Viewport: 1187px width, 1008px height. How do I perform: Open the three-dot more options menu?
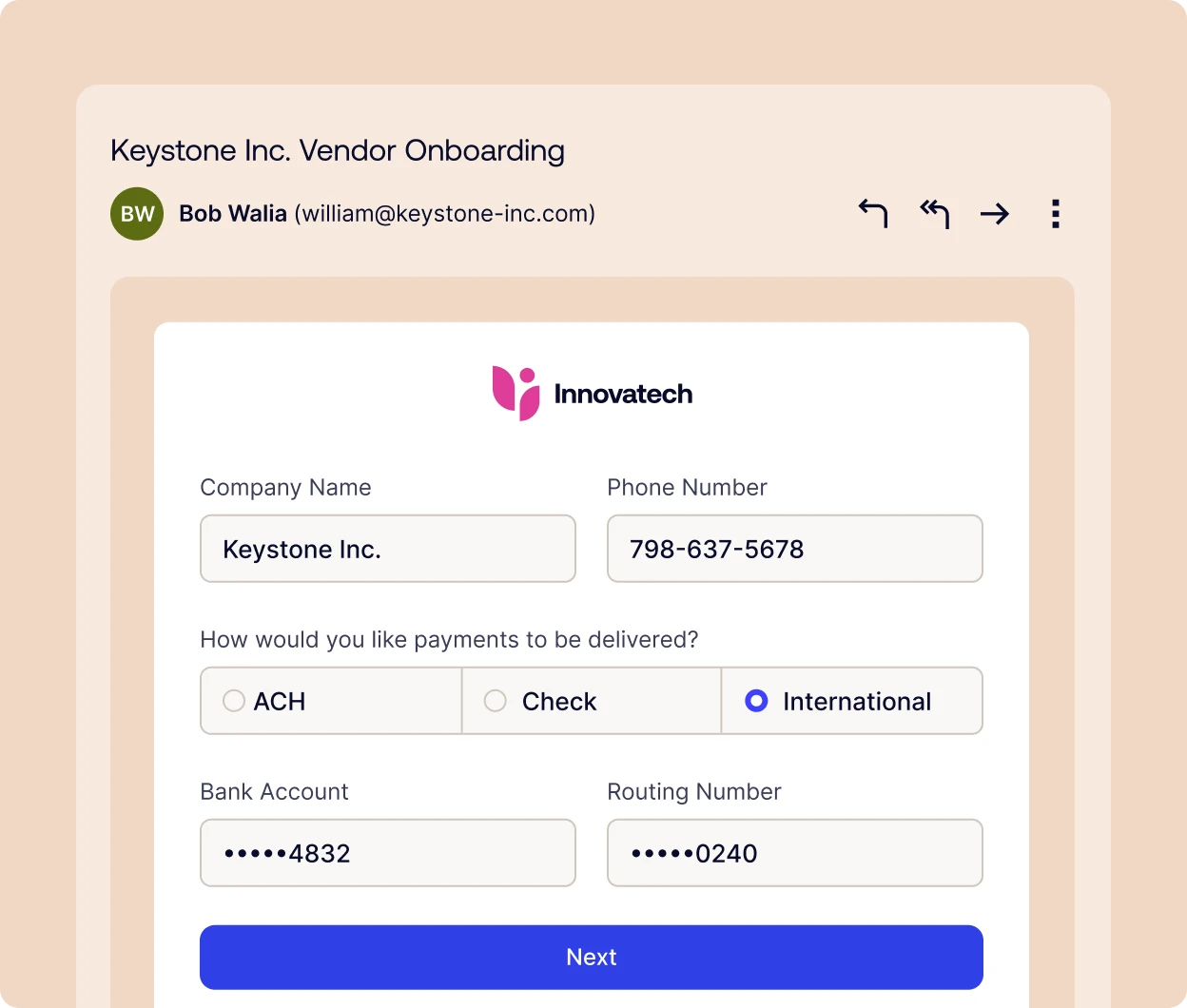pos(1056,214)
